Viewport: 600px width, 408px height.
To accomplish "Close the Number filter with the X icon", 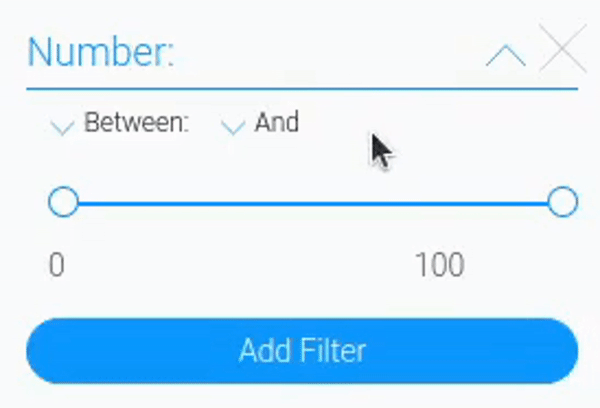I will 562,50.
